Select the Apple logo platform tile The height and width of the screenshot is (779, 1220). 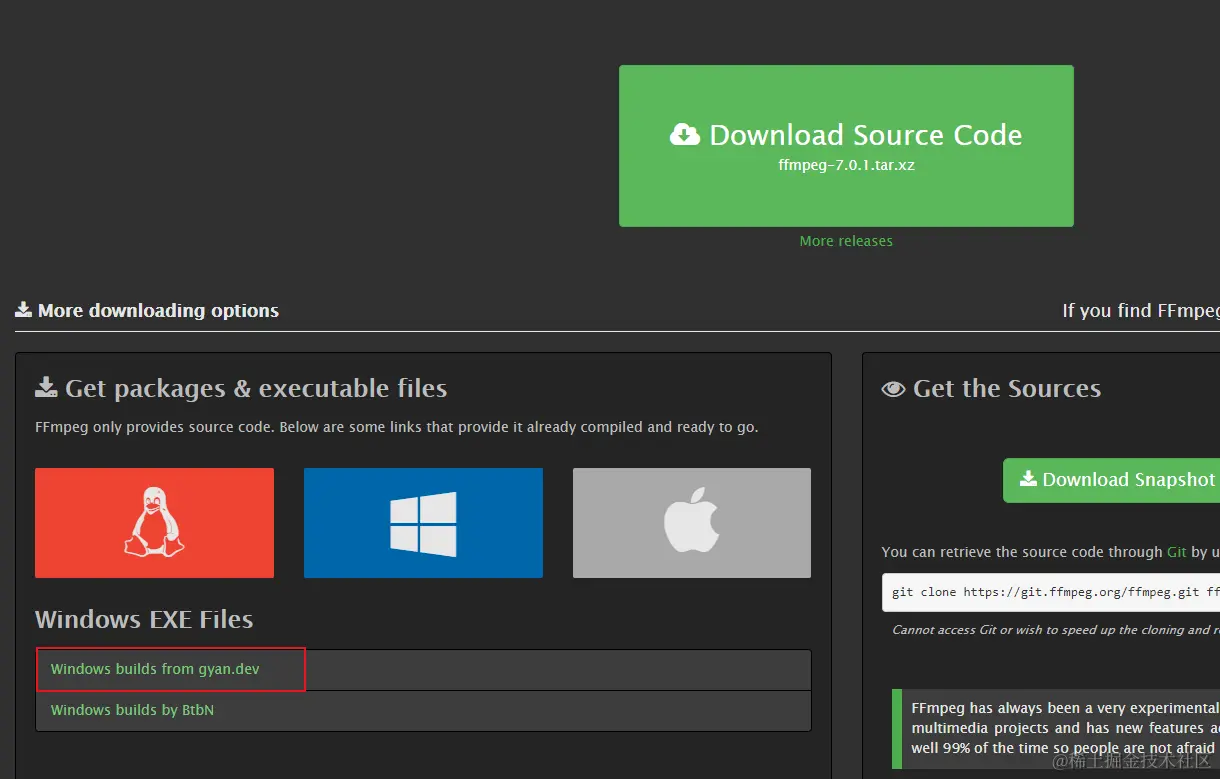692,523
